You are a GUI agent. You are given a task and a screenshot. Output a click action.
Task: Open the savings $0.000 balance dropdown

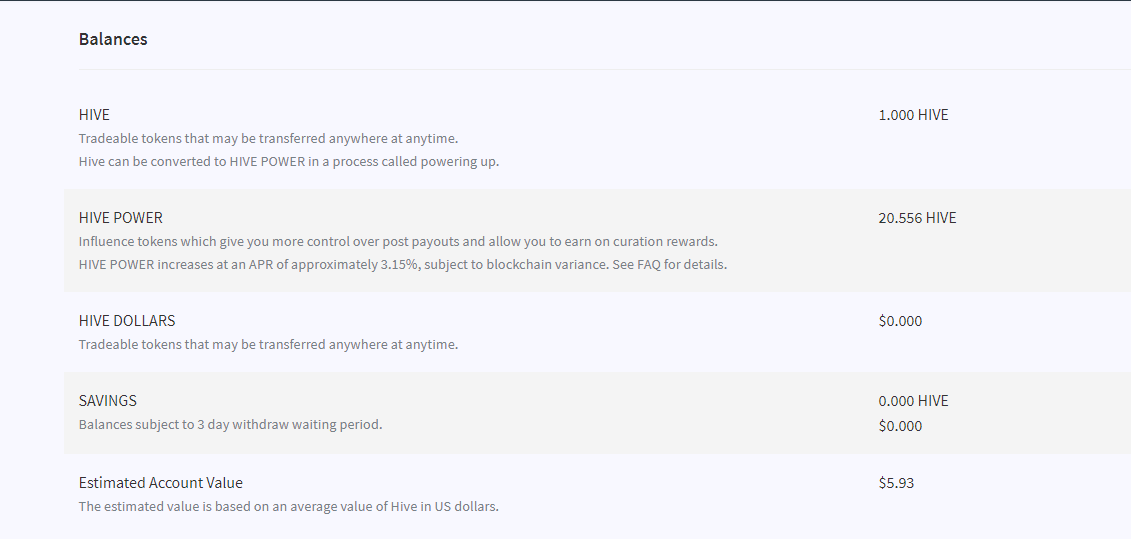[x=900, y=426]
